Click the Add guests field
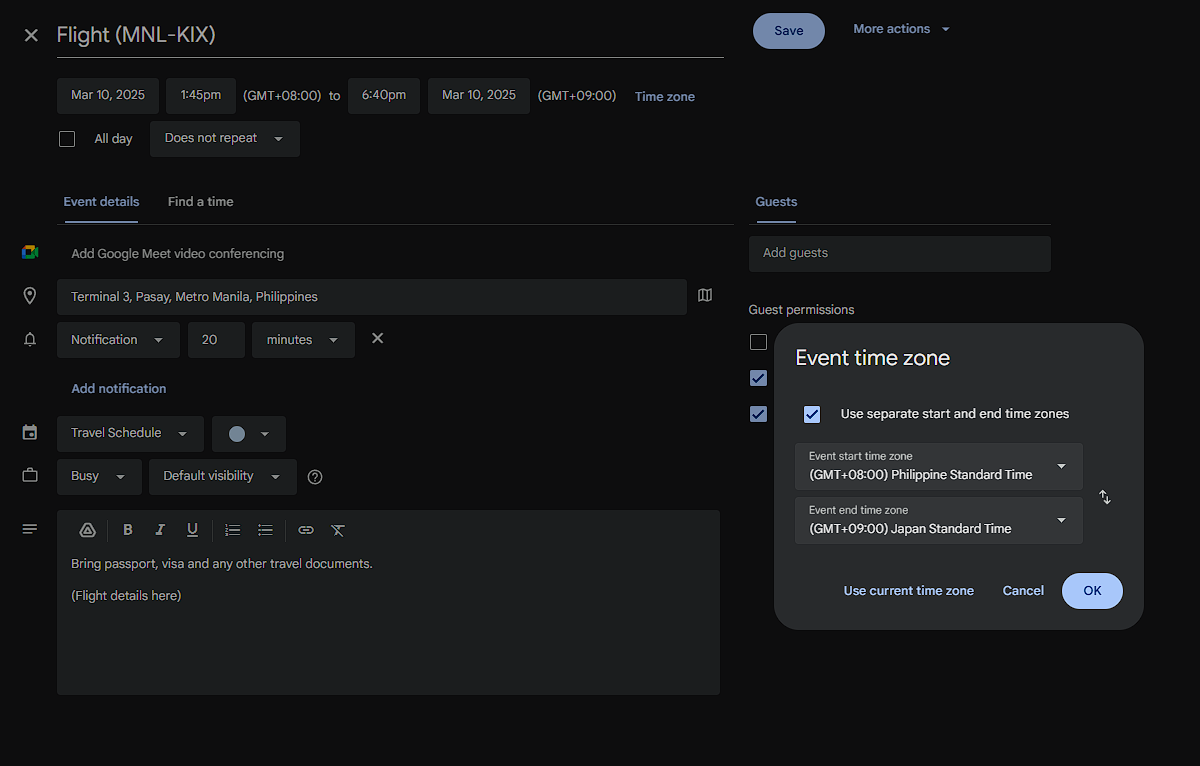Screen dimensions: 1200x766 tap(900, 254)
